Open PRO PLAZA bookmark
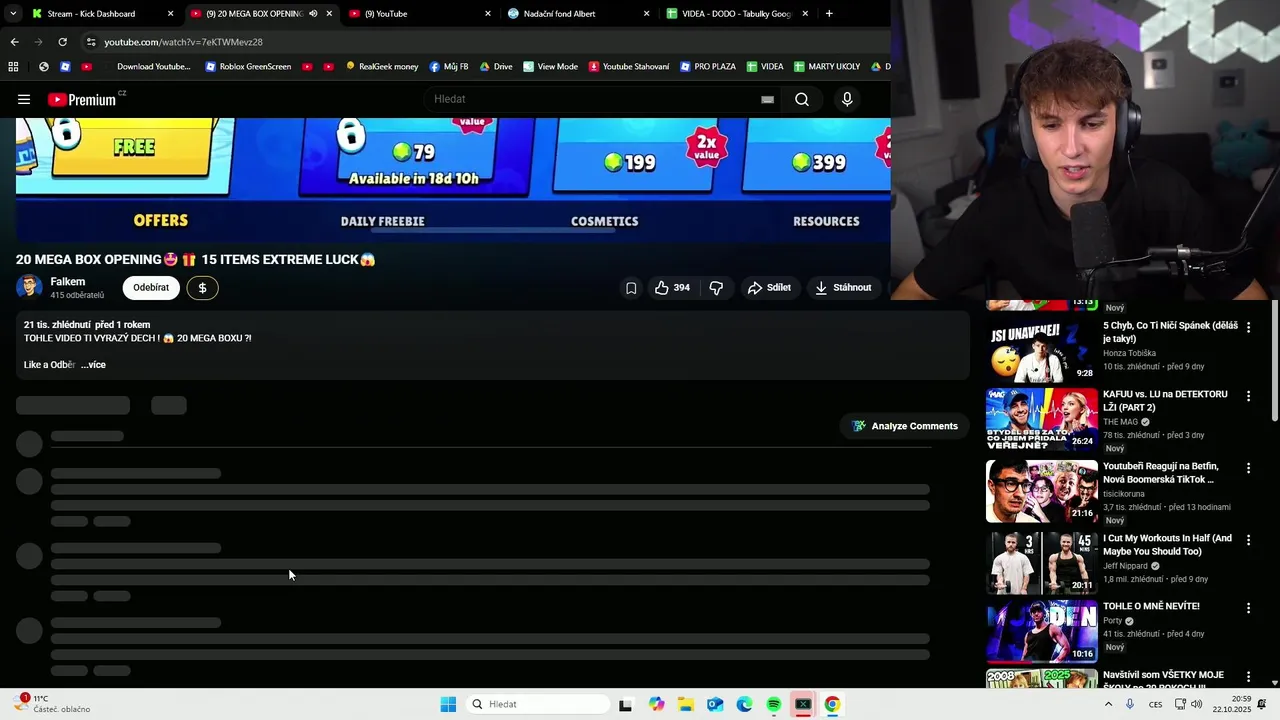 (x=708, y=67)
